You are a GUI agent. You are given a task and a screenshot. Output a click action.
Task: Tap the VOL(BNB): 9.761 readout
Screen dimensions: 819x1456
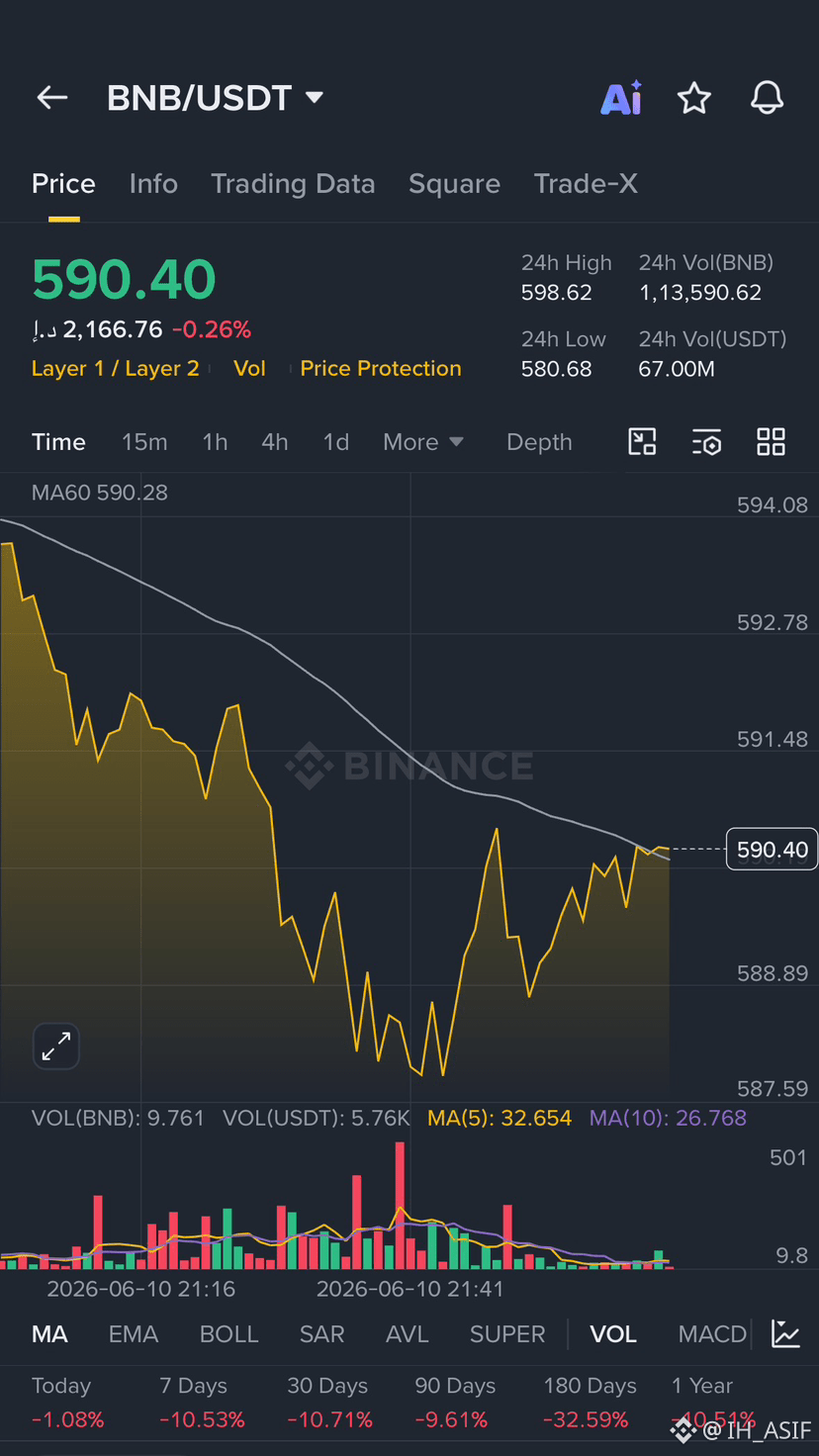[x=118, y=1119]
